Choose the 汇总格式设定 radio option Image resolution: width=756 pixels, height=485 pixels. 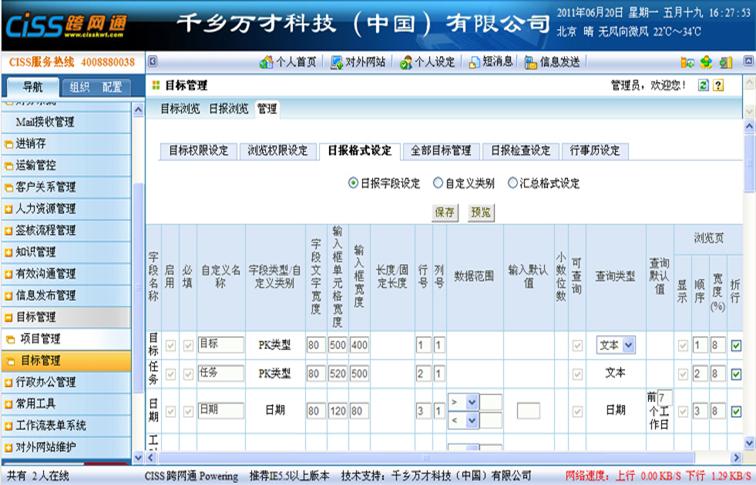513,184
